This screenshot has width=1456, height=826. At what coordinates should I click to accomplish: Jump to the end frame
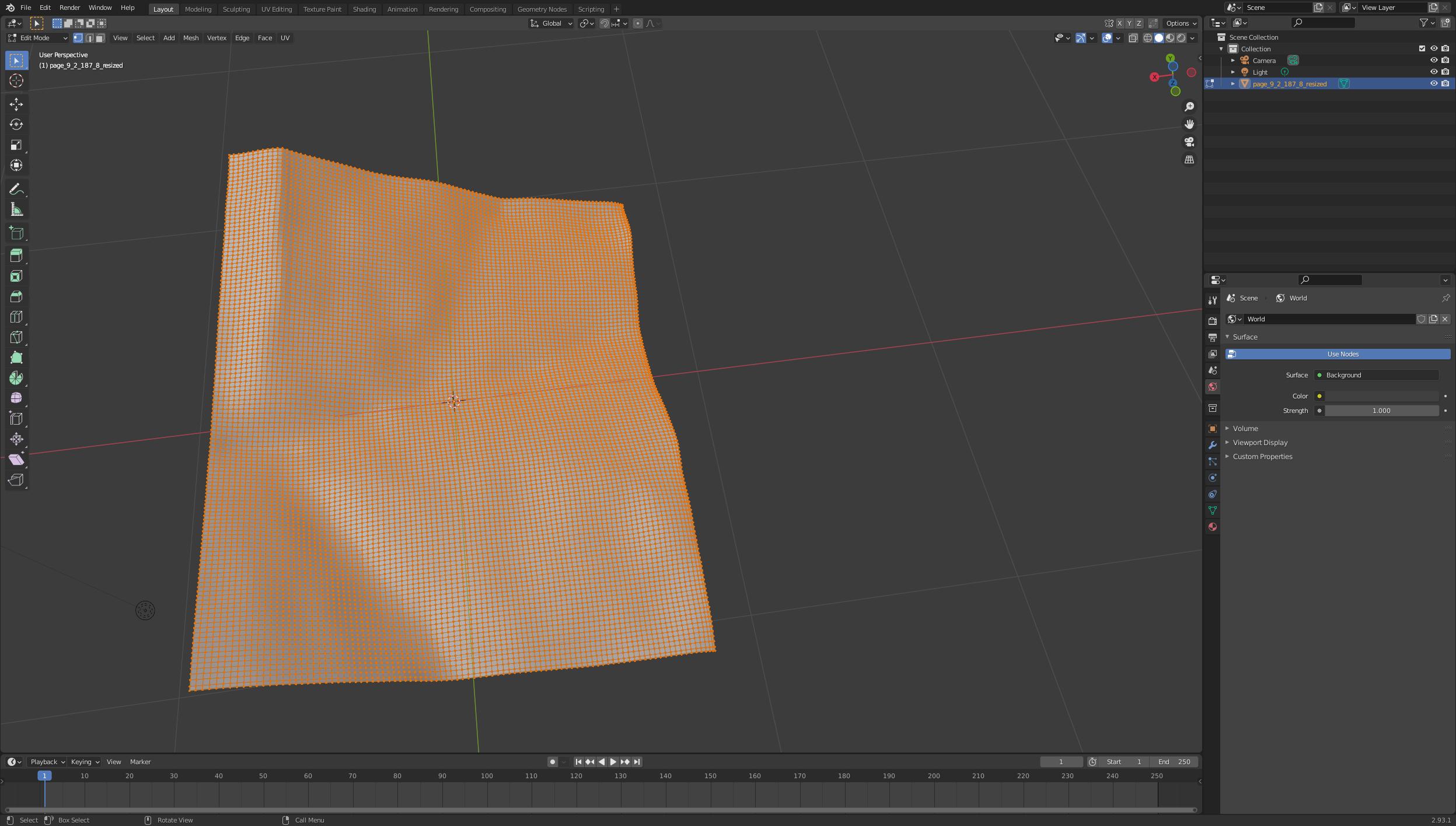click(x=637, y=762)
